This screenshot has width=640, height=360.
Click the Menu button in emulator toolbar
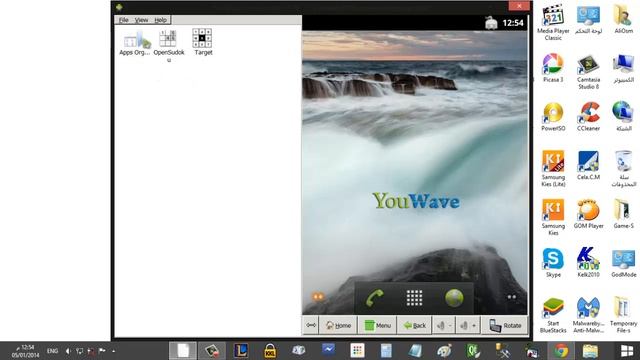(377, 325)
